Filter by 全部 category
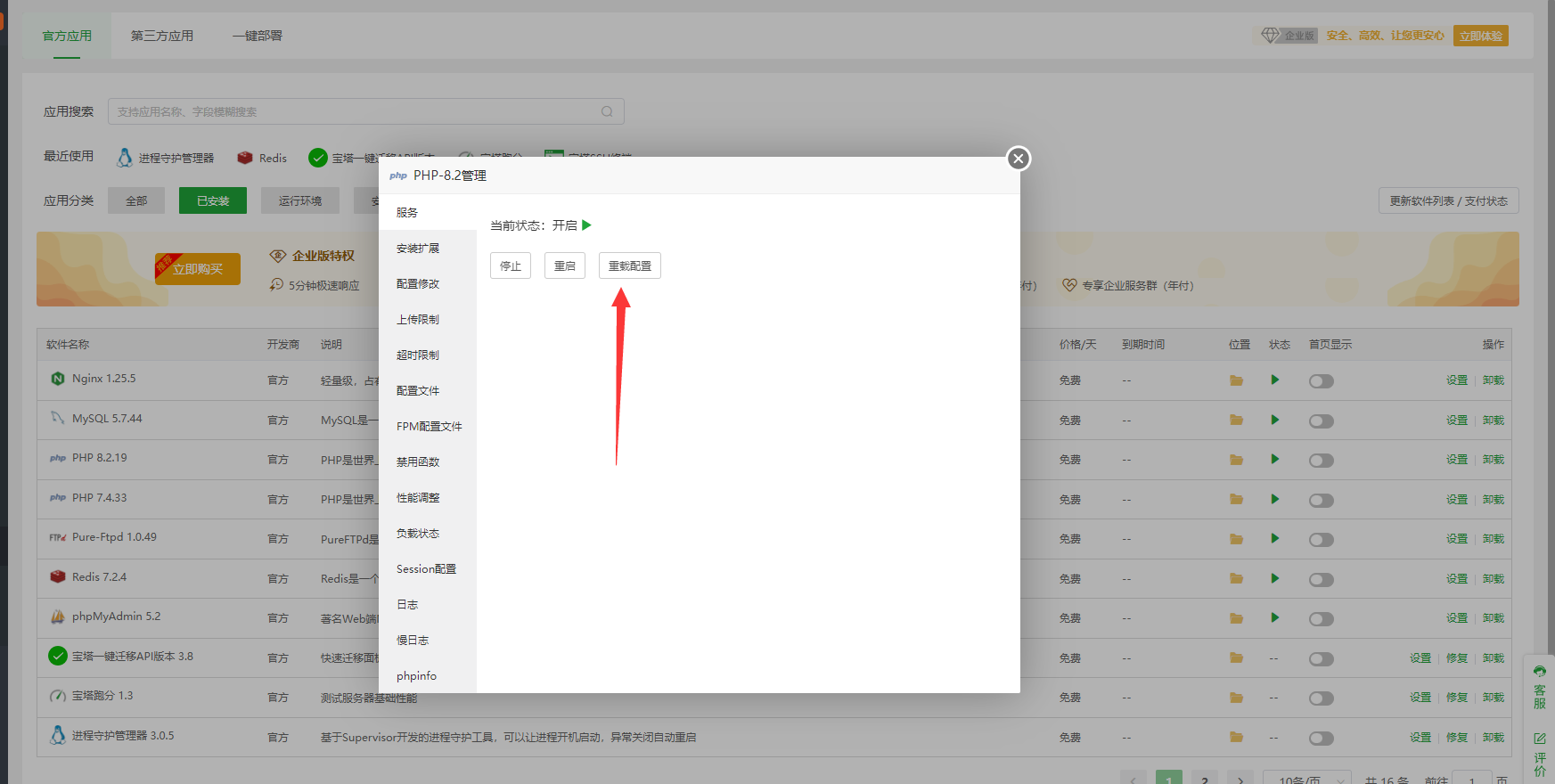The width and height of the screenshot is (1555, 784). pyautogui.click(x=136, y=200)
